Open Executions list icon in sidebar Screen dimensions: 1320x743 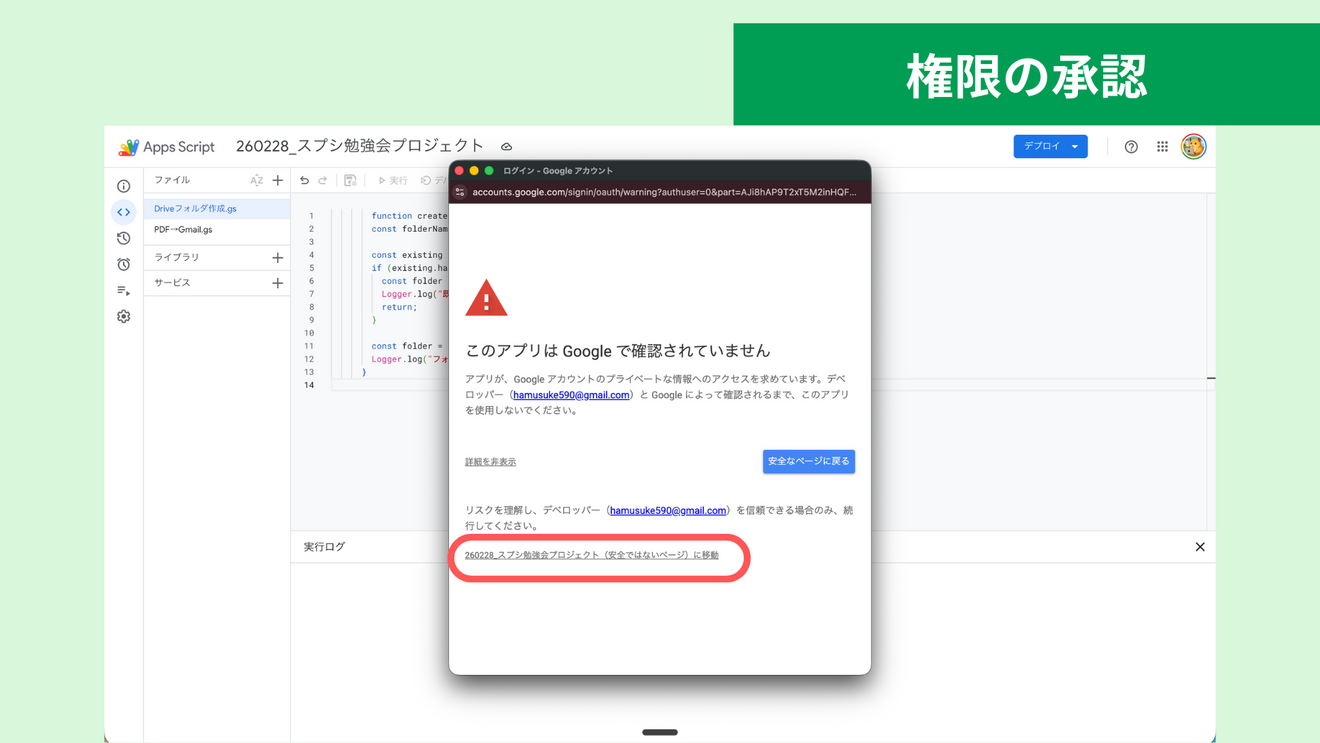point(124,290)
